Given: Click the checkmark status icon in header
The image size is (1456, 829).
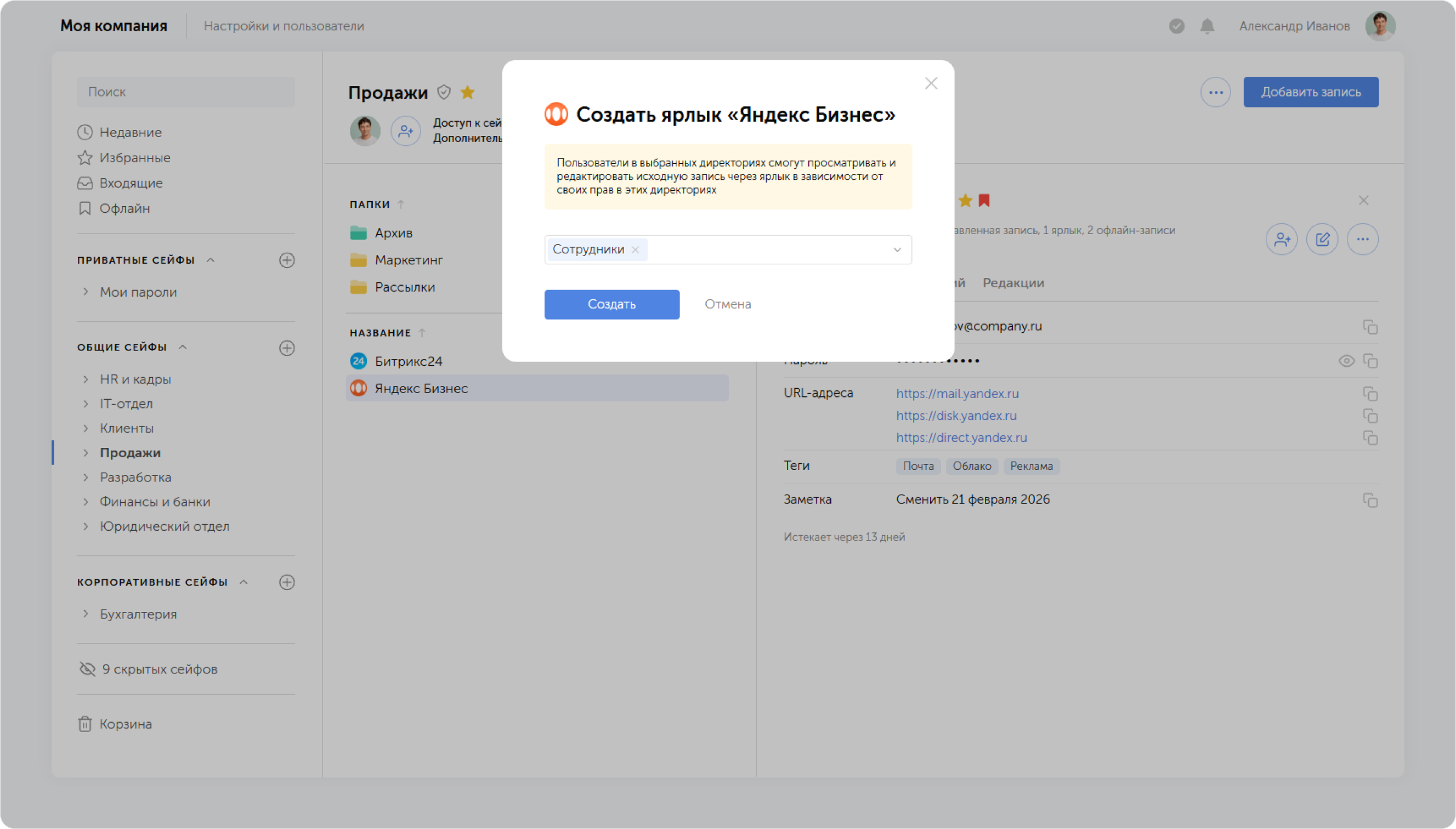Looking at the screenshot, I should (x=1176, y=26).
